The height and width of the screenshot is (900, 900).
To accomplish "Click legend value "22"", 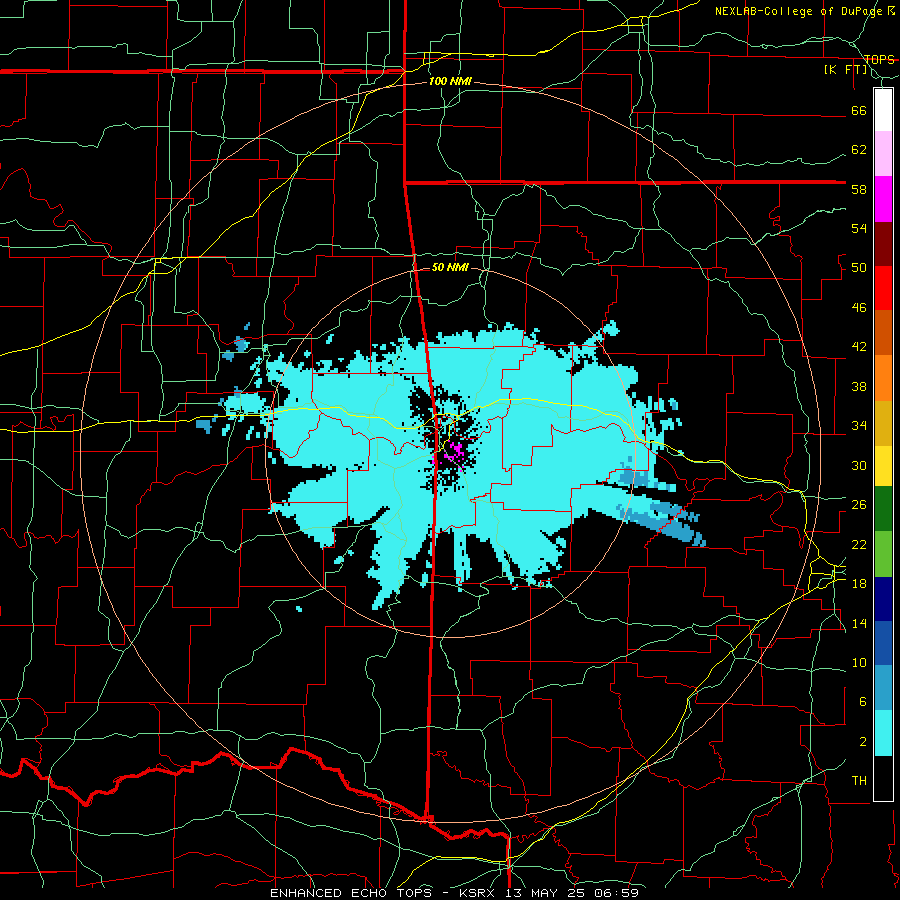I will [859, 544].
